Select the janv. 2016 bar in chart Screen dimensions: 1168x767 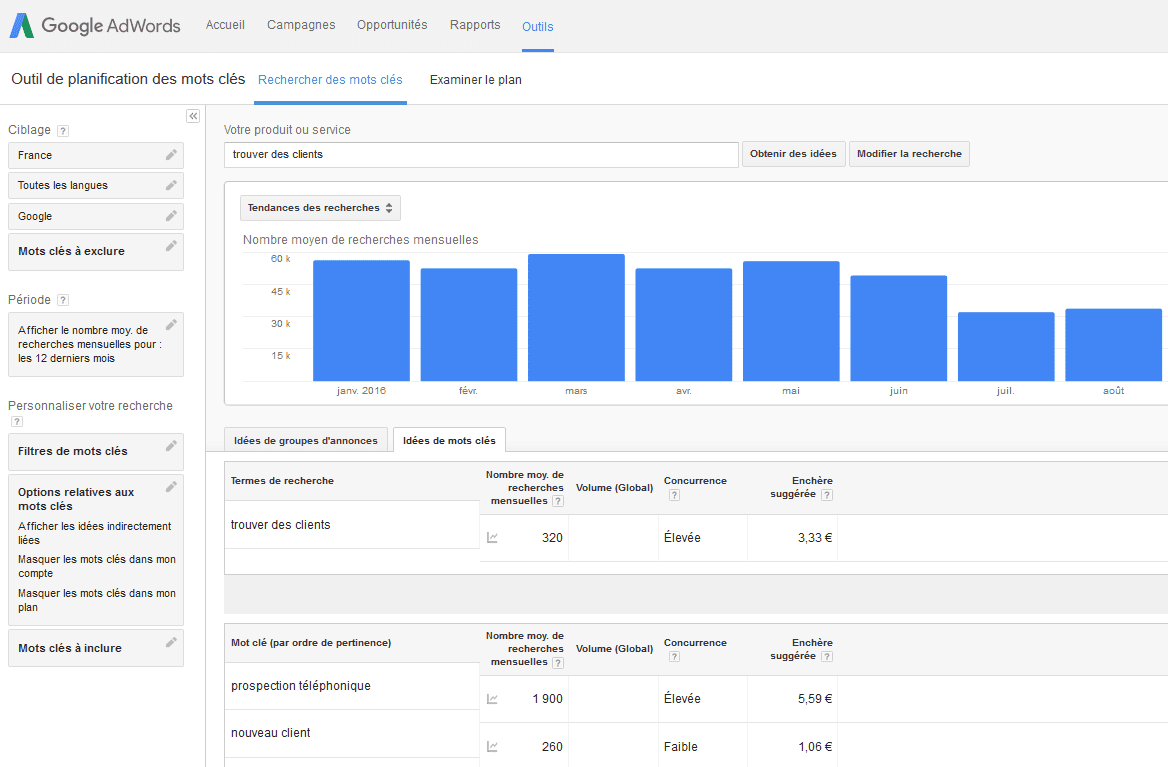(x=361, y=321)
